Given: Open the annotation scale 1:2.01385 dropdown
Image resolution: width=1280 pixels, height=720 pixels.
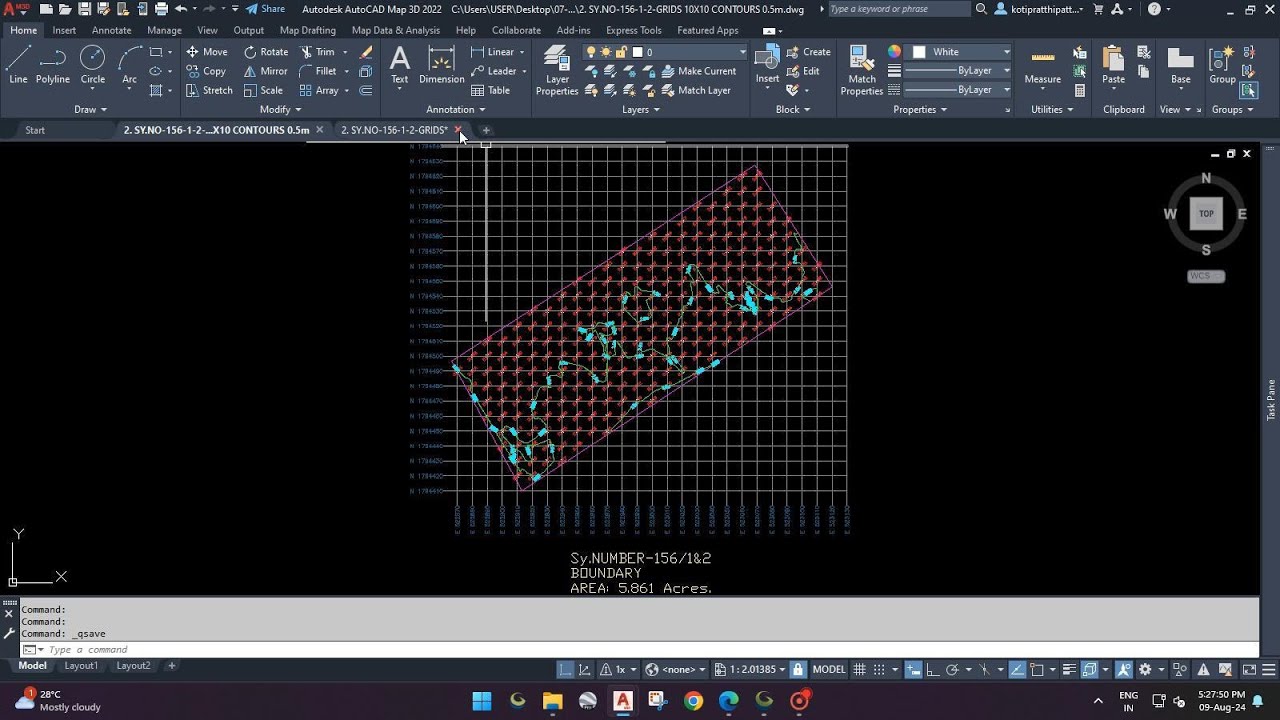Looking at the screenshot, I should [x=749, y=669].
